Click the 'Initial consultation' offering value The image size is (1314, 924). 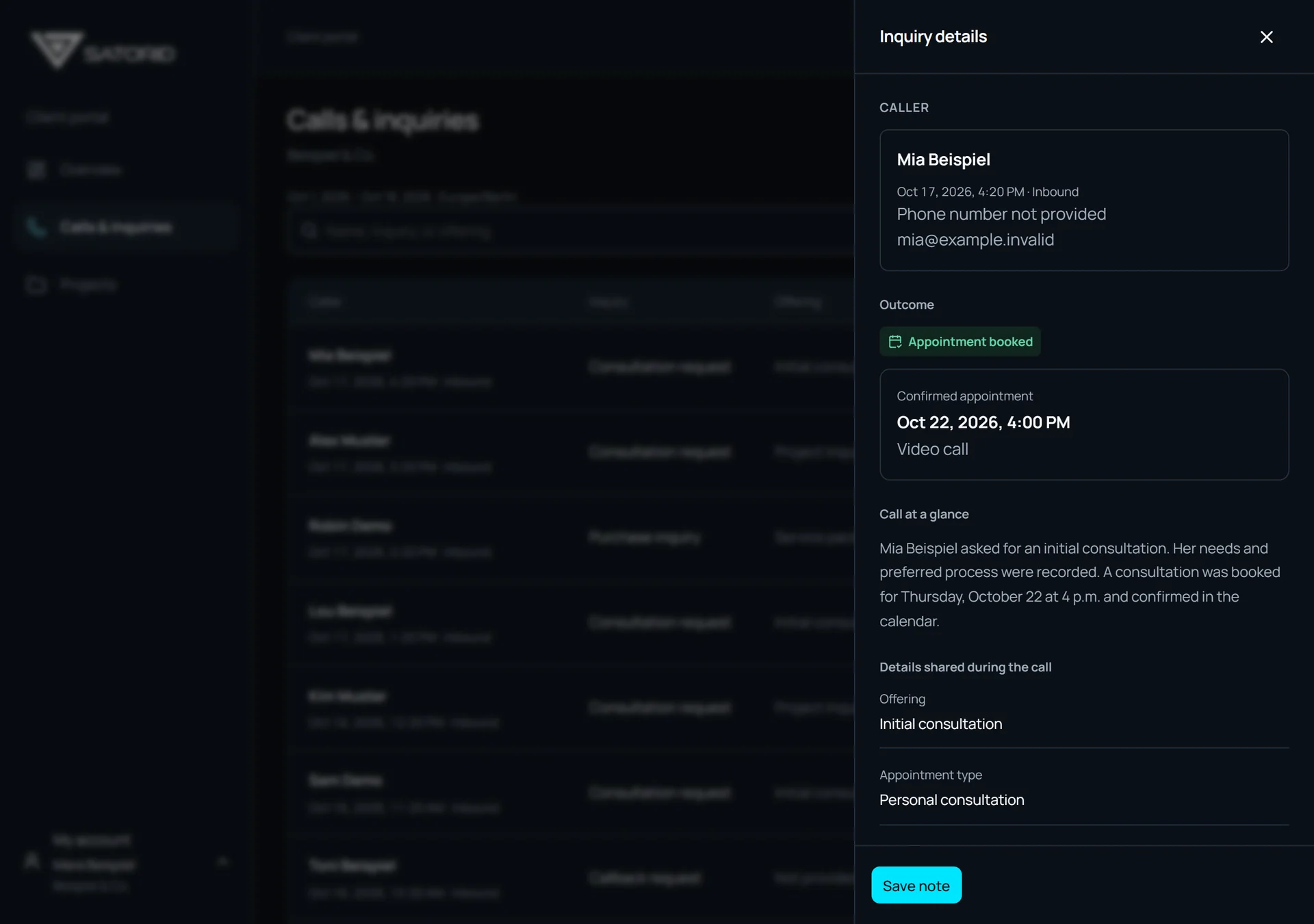pyautogui.click(x=940, y=723)
